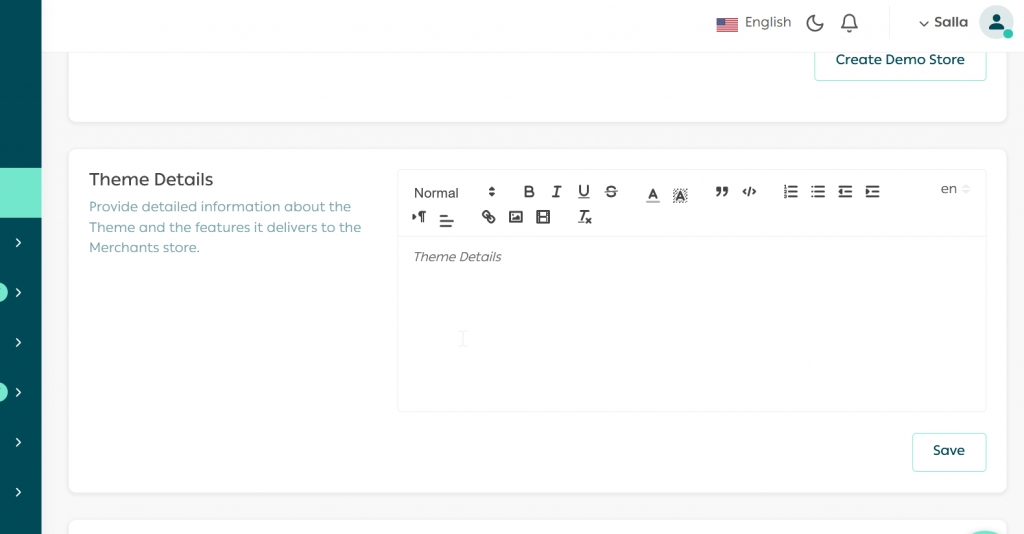Image resolution: width=1024 pixels, height=534 pixels.
Task: Insert an image into editor
Action: pos(516,217)
